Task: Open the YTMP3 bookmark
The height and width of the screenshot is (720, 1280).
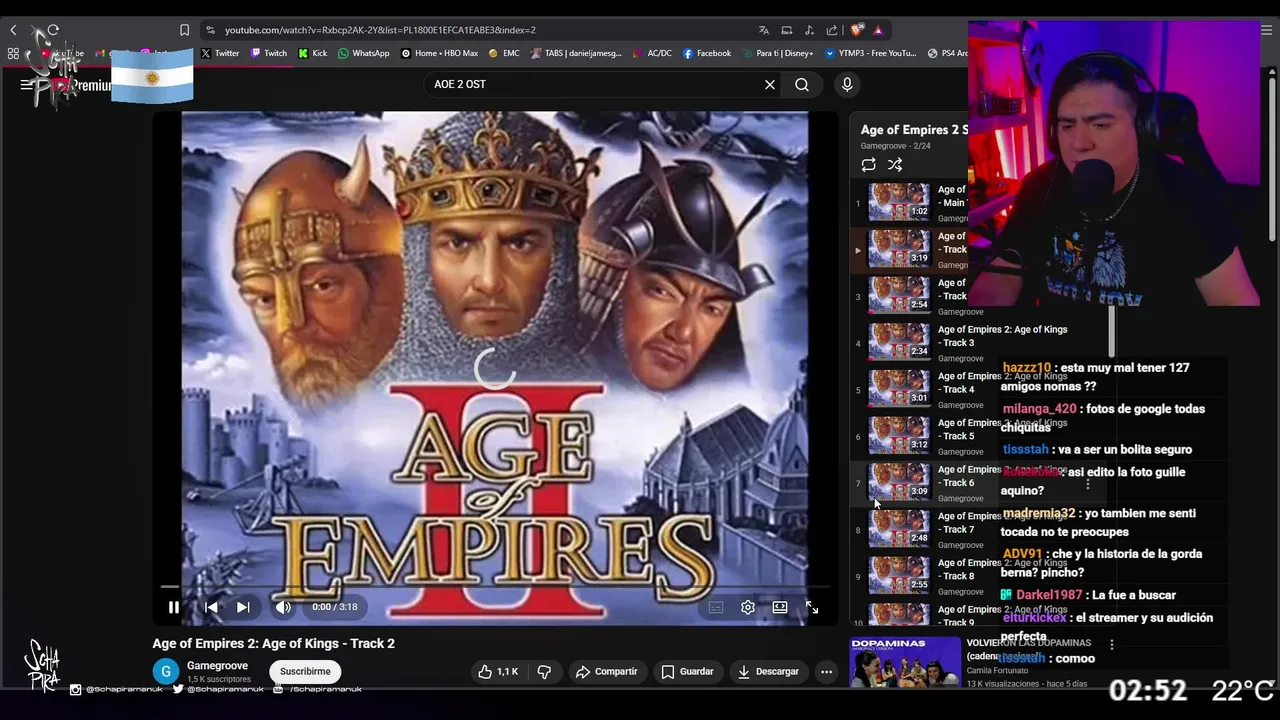Action: 871,53
